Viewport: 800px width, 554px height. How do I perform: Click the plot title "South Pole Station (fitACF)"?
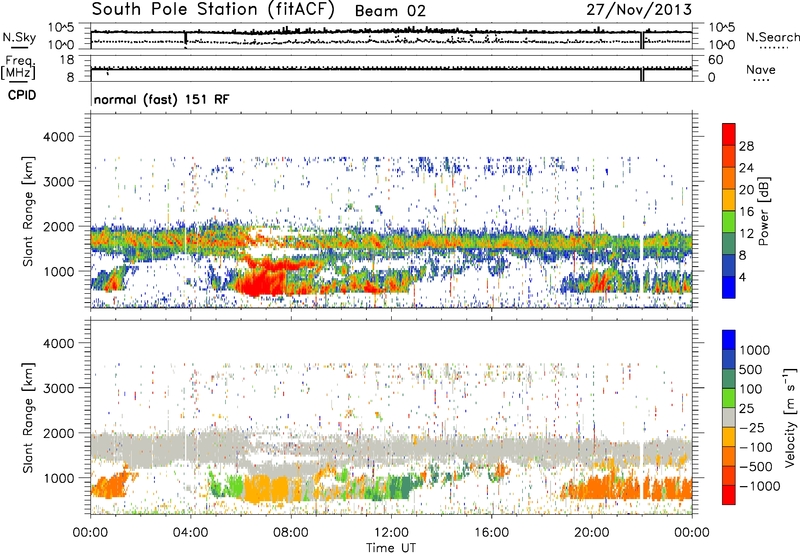pyautogui.click(x=213, y=10)
